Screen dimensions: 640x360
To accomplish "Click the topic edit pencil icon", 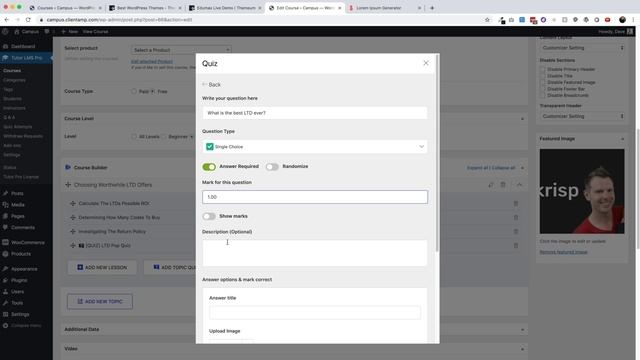I will click(x=491, y=185).
